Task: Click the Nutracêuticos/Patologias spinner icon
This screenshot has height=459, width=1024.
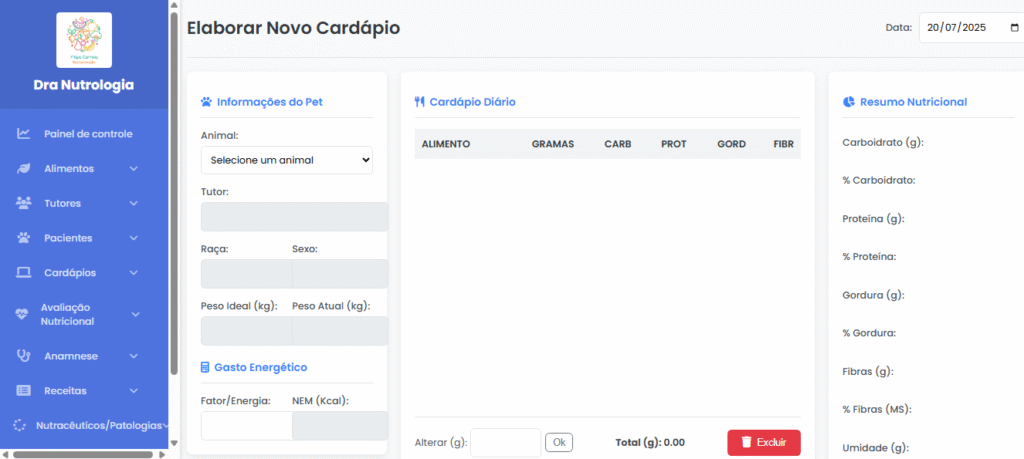Action: click(x=20, y=425)
